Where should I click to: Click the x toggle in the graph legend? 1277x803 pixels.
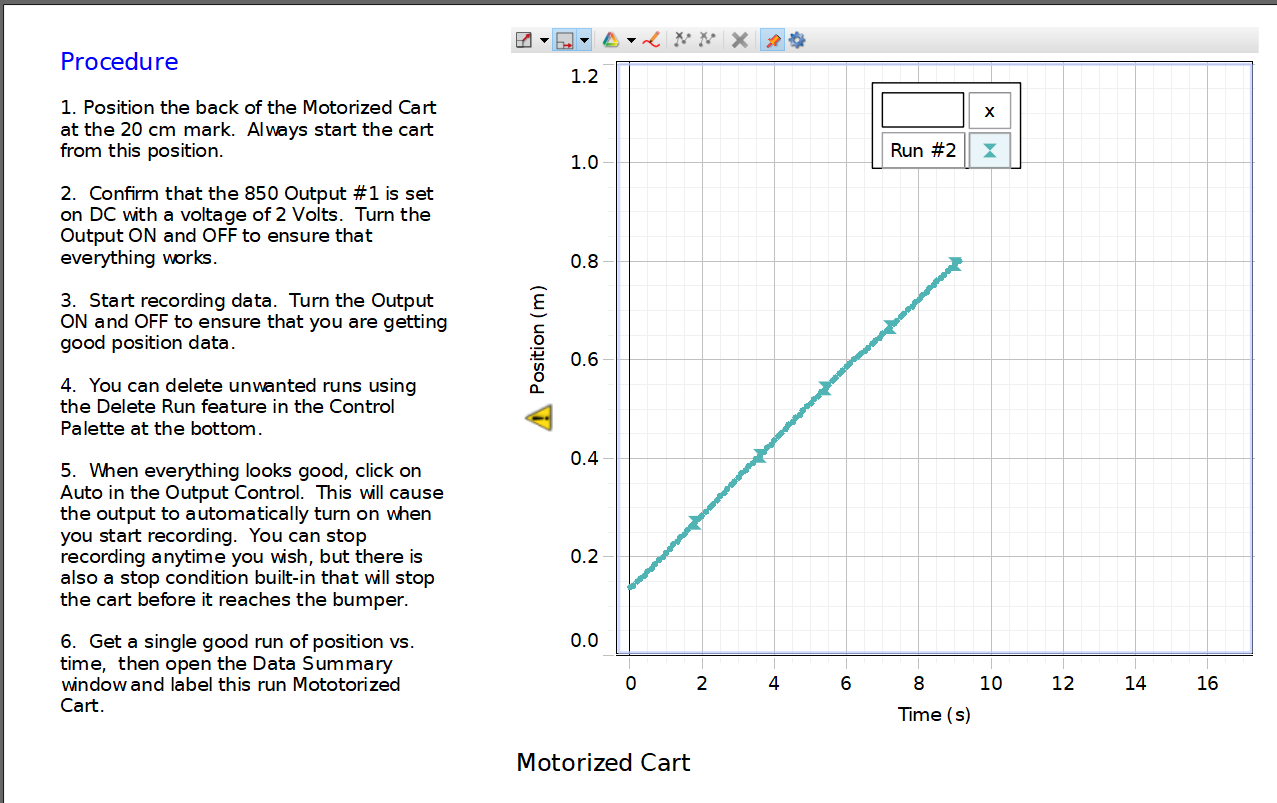(x=989, y=110)
